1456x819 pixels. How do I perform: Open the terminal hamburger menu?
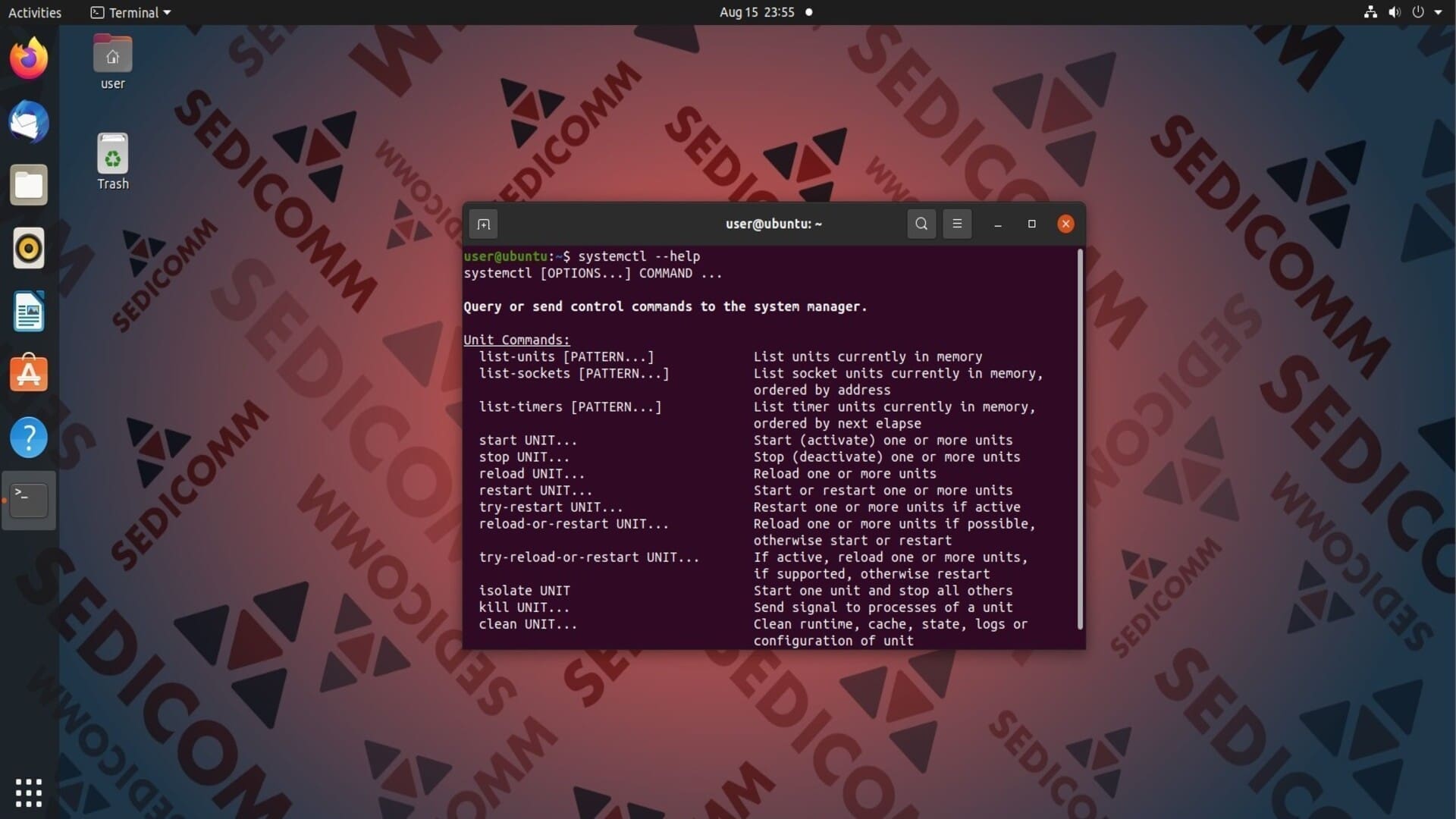[957, 224]
